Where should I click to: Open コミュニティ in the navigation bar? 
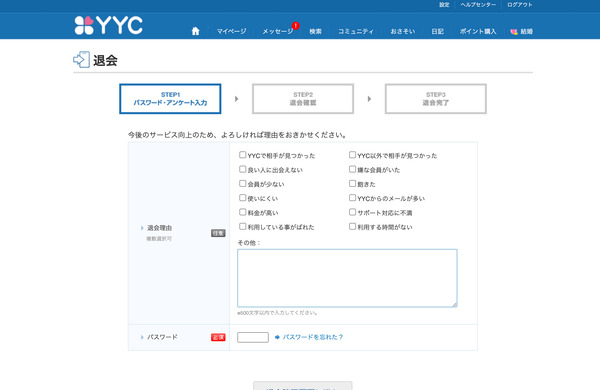[355, 31]
